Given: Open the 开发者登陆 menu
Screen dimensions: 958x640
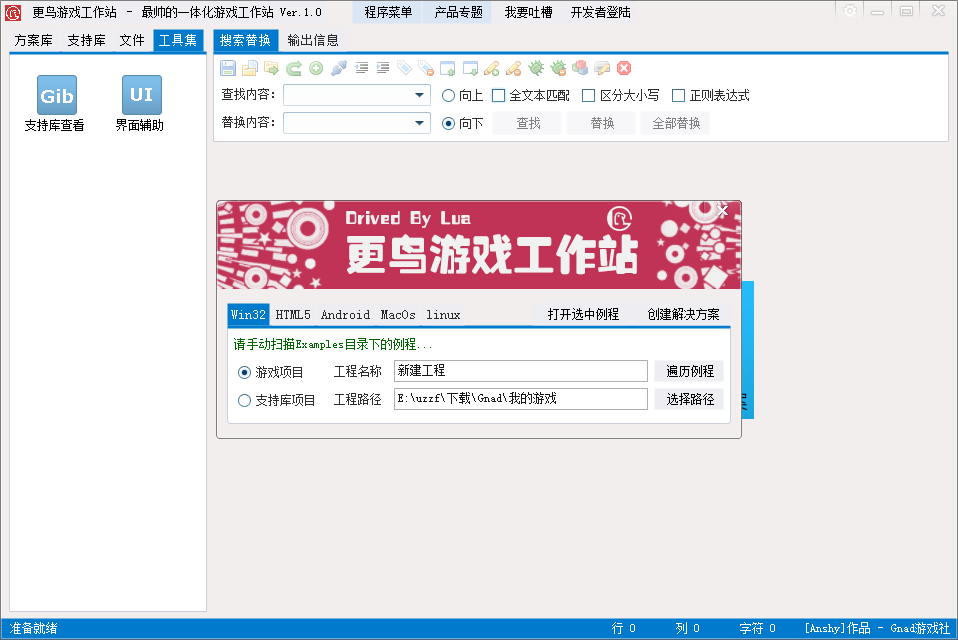Looking at the screenshot, I should click(x=601, y=12).
